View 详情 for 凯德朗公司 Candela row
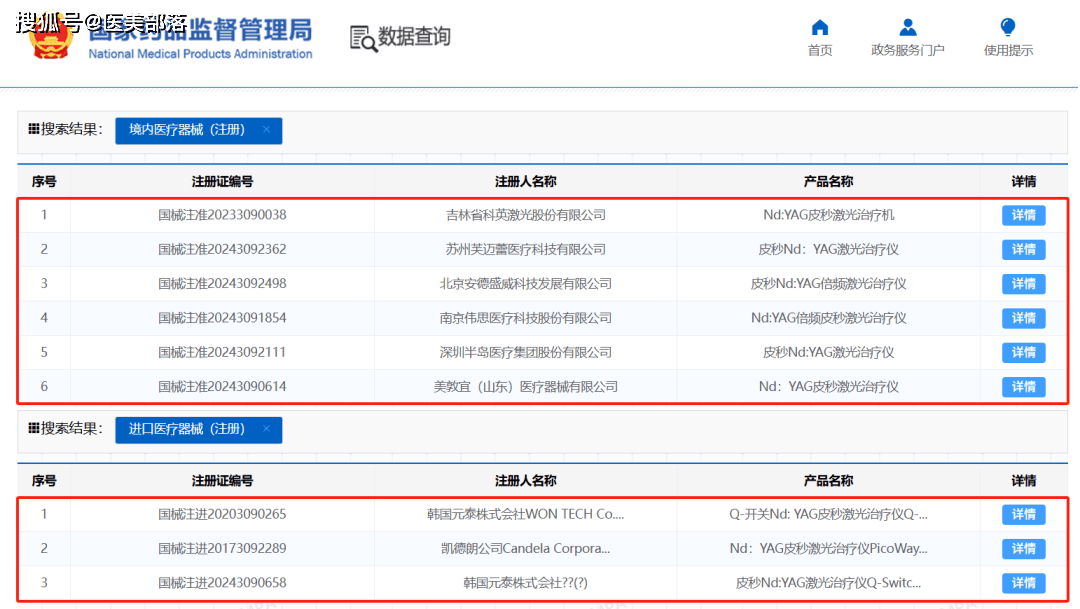The image size is (1080, 609). click(x=1023, y=548)
